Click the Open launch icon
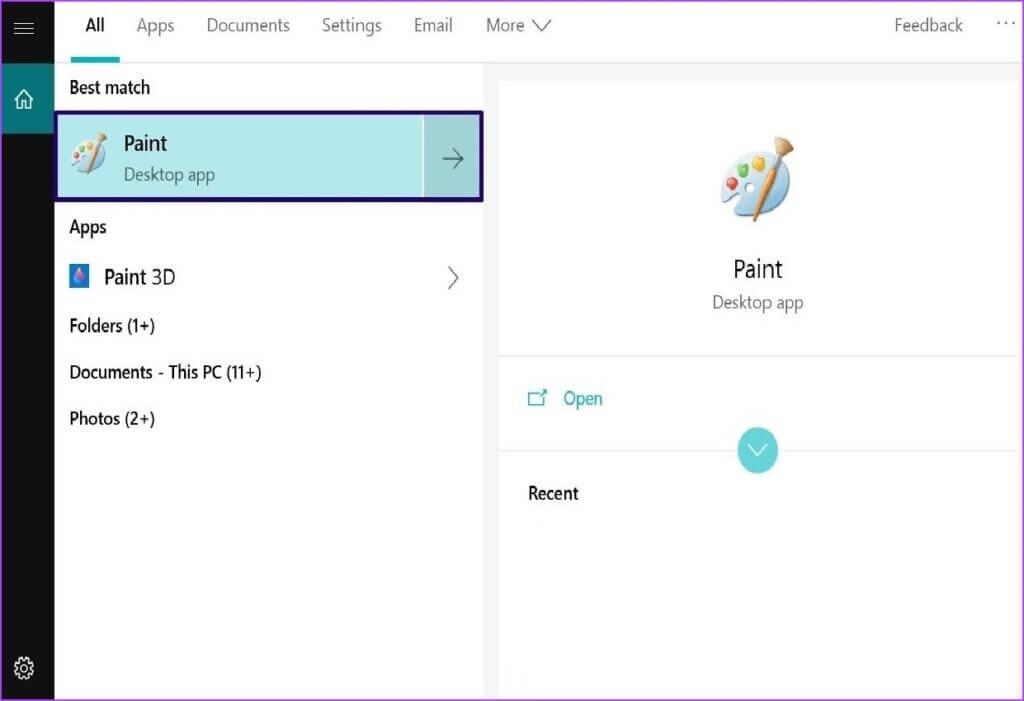Image resolution: width=1024 pixels, height=701 pixels. click(537, 398)
